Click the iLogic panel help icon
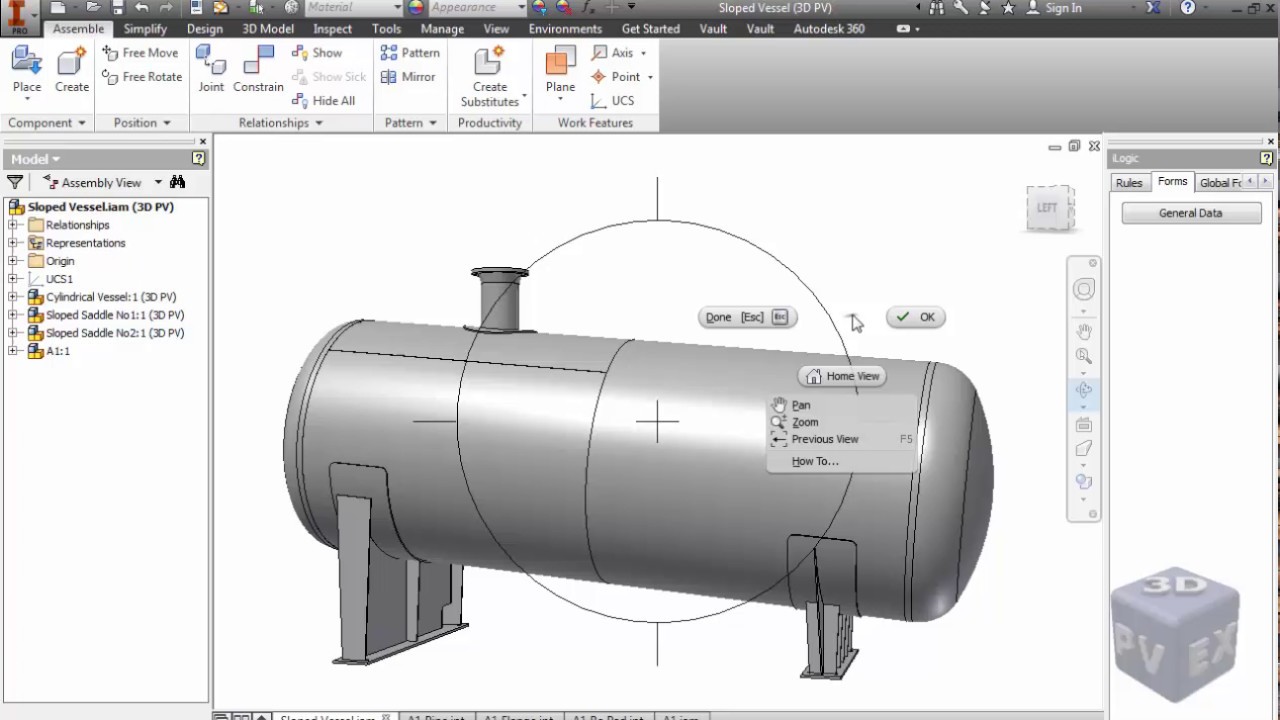The image size is (1280, 720). click(x=1267, y=158)
